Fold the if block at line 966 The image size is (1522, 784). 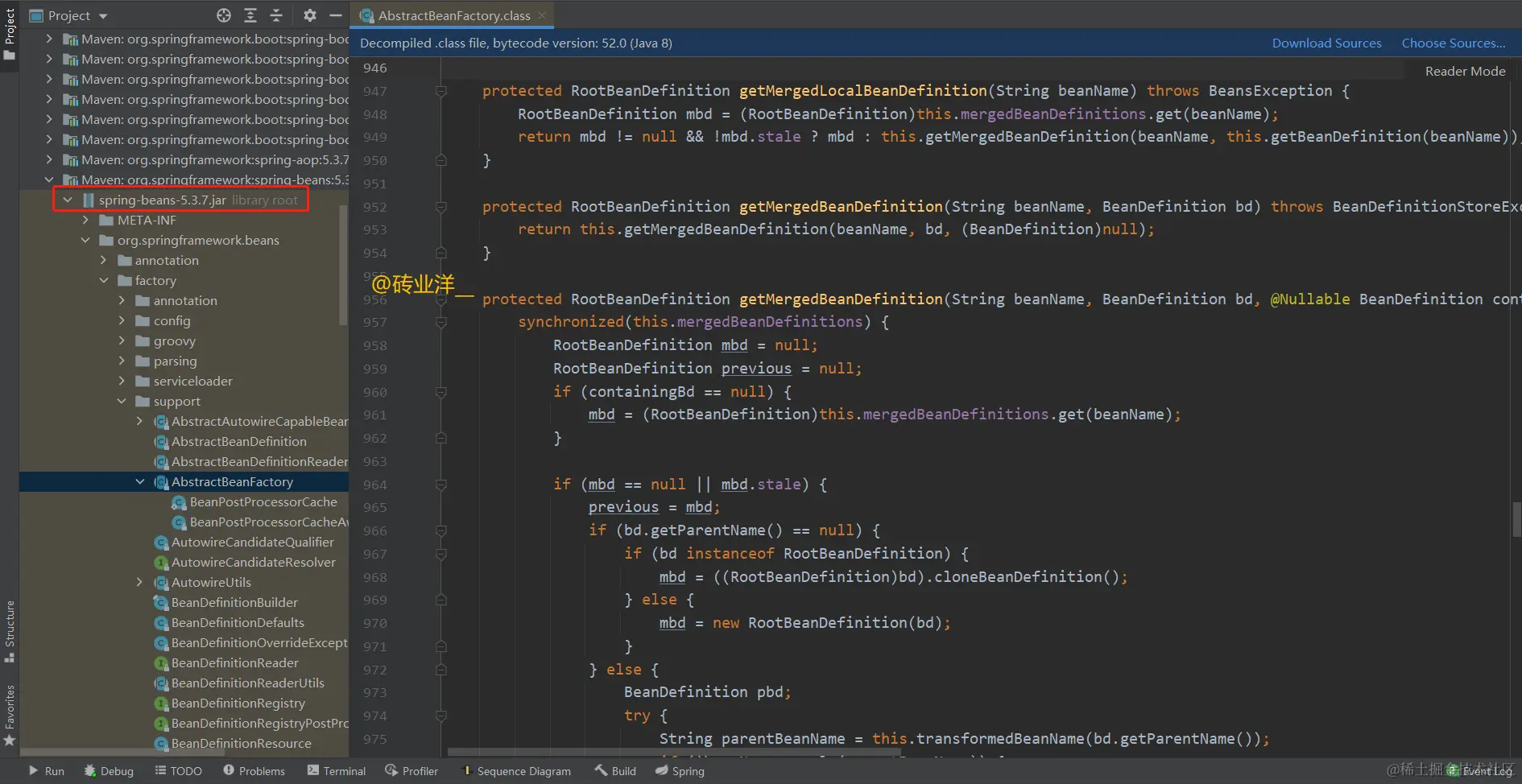(441, 530)
